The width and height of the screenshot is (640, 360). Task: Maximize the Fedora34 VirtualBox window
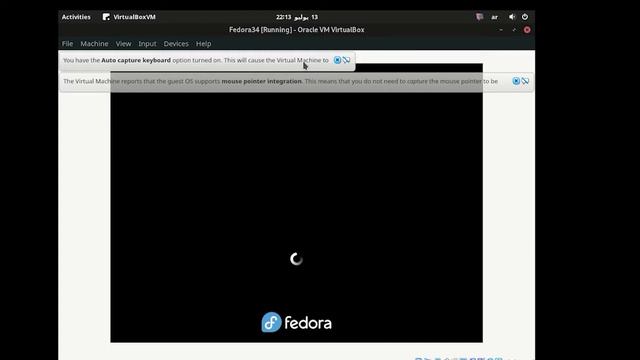[x=514, y=30]
